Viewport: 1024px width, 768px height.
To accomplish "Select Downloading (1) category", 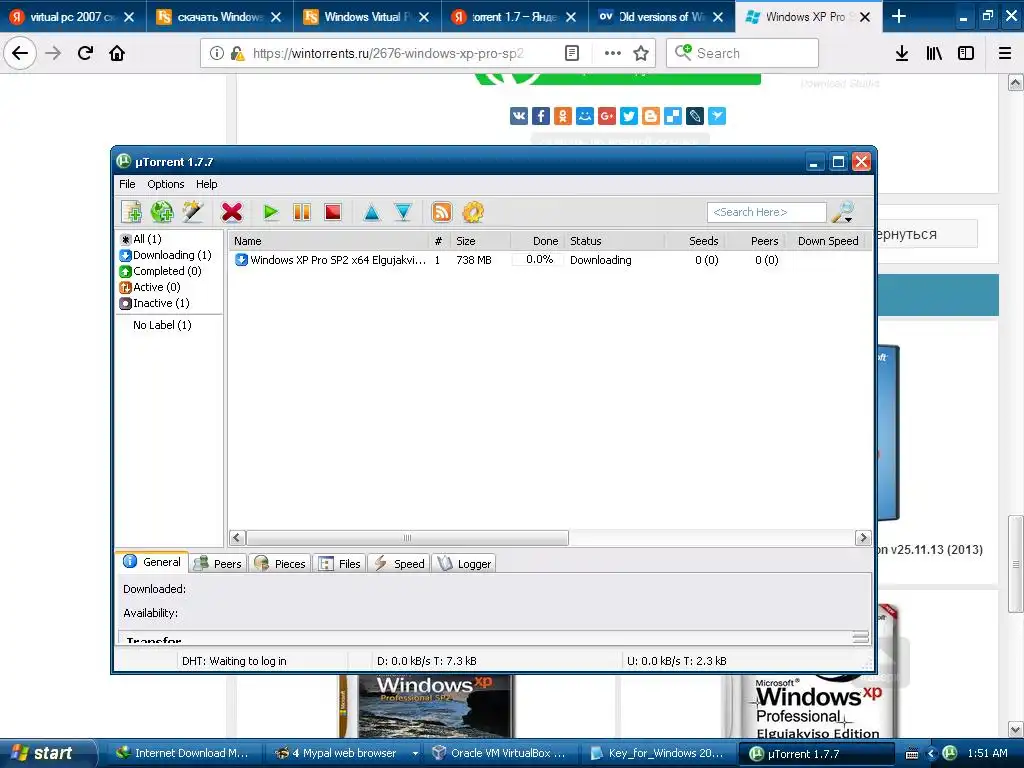I will (166, 255).
